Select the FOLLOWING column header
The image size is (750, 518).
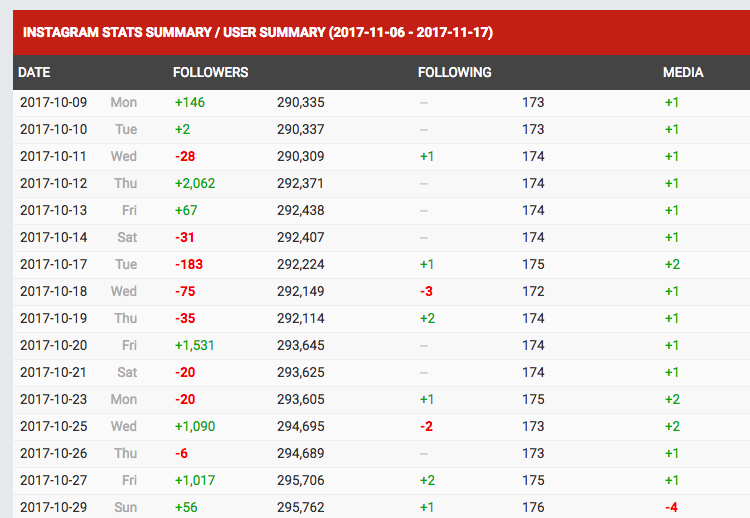(454, 72)
